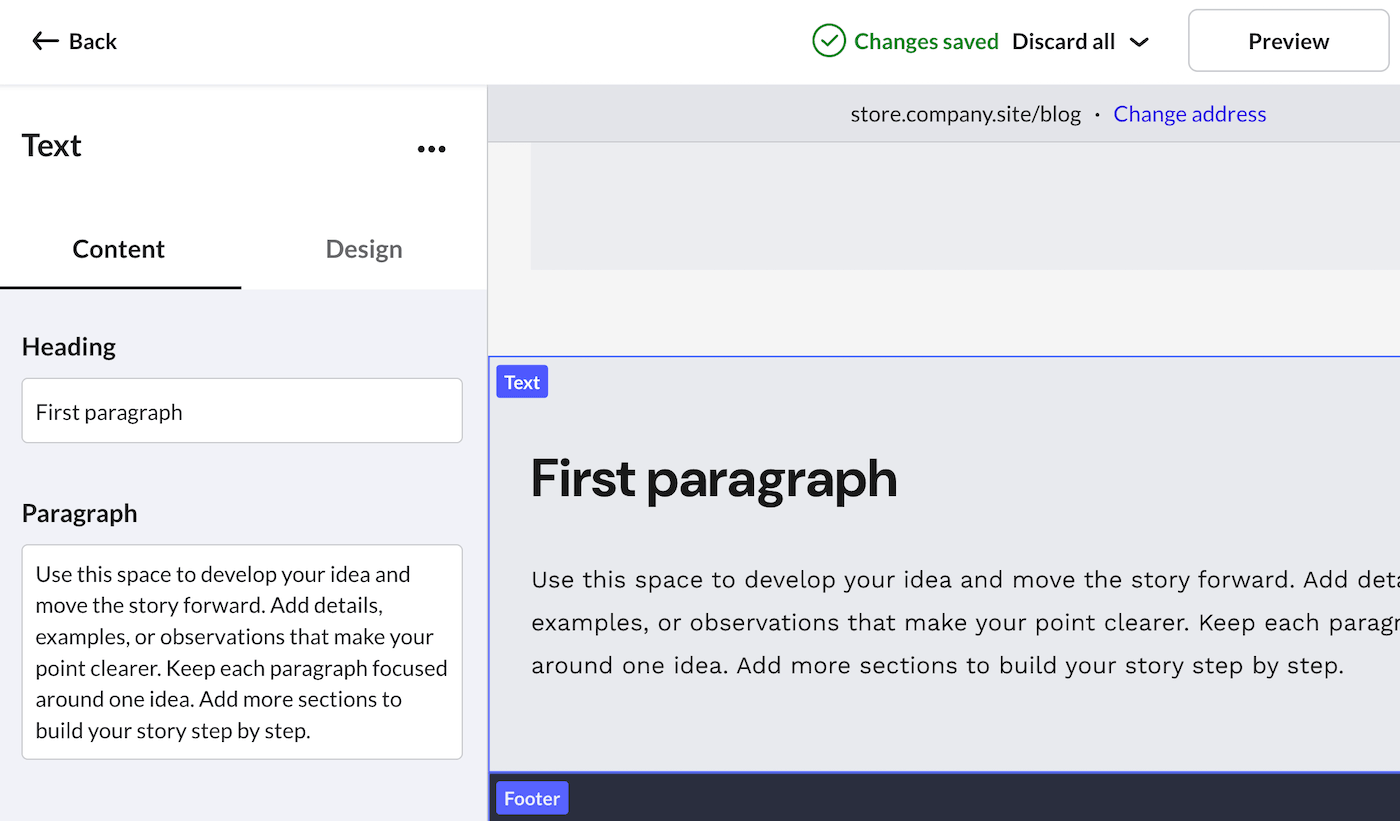Select the Text section badge in preview
This screenshot has width=1400, height=821.
coord(522,382)
